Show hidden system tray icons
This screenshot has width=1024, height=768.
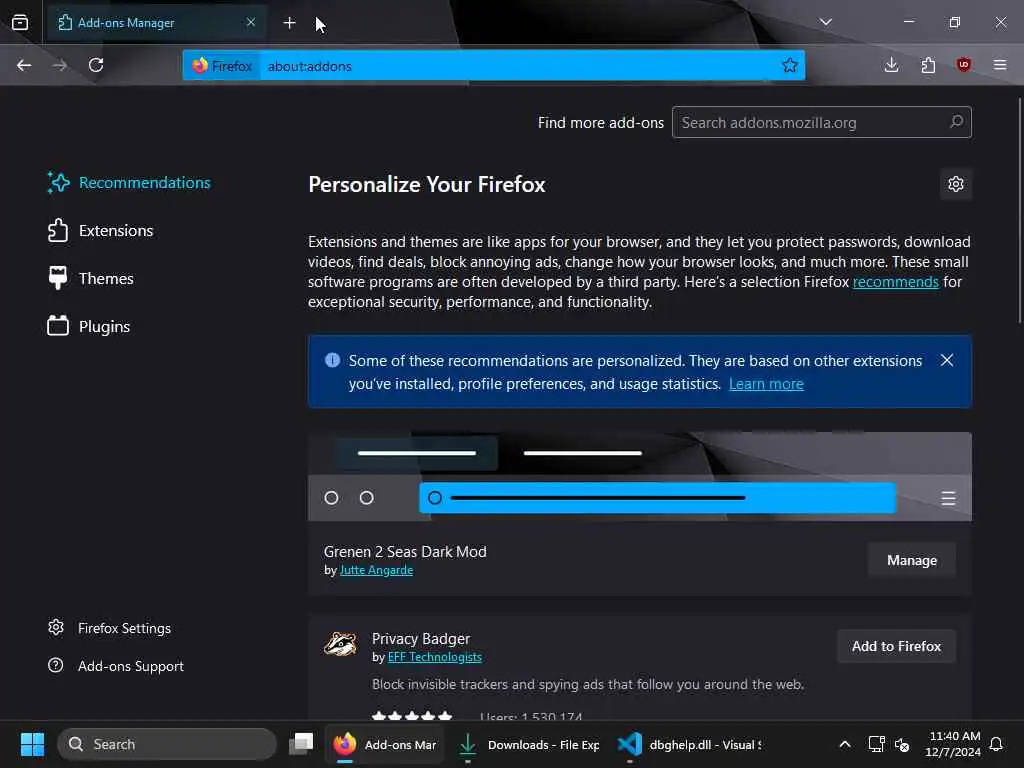point(844,744)
